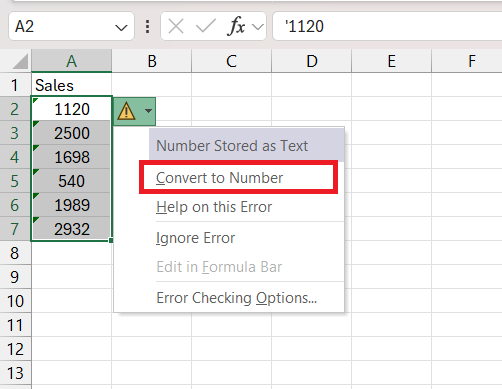Click the error warning icon beside A2
The image size is (502, 389).
click(x=126, y=111)
